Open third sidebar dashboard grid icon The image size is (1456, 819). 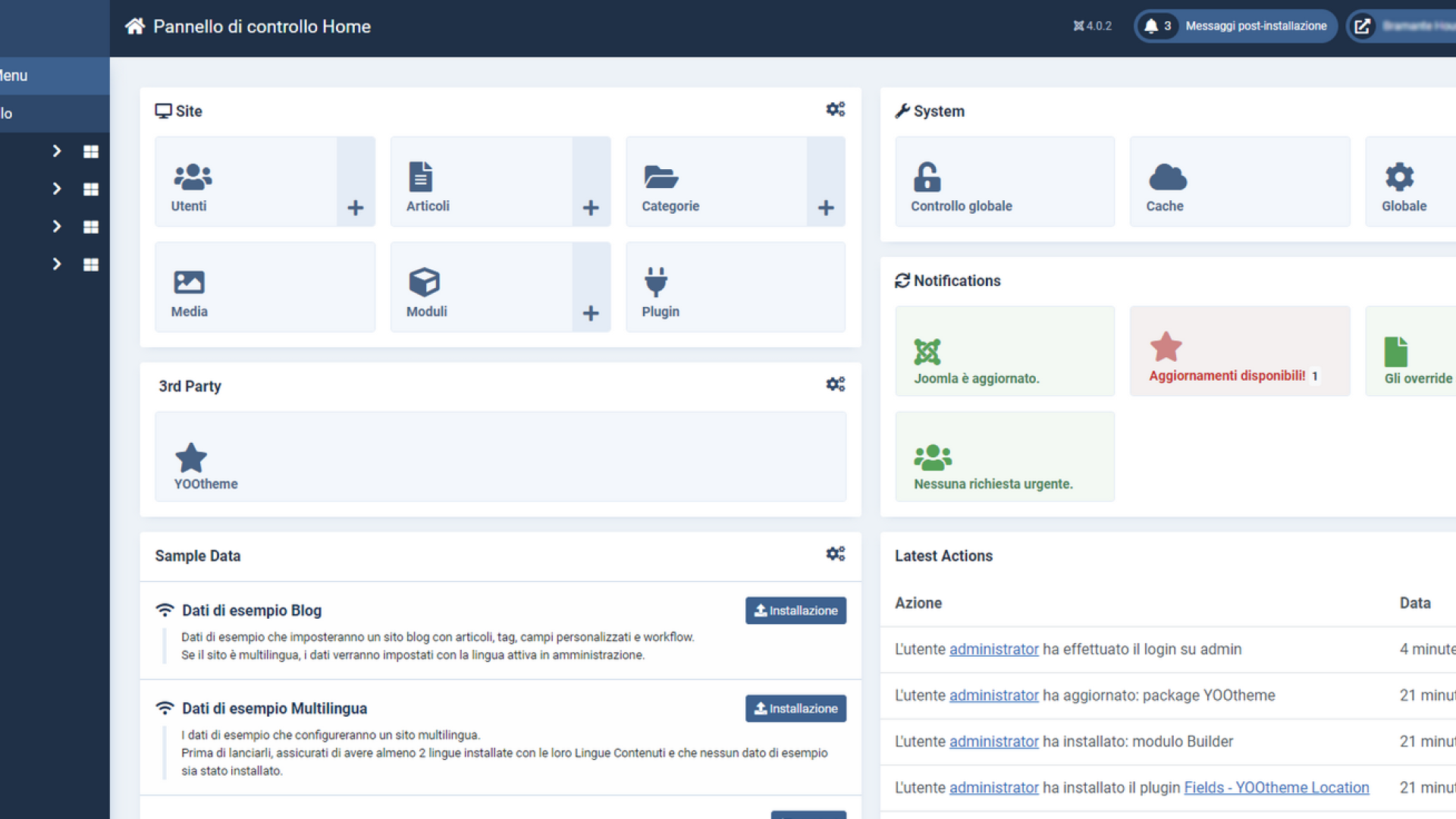[91, 227]
